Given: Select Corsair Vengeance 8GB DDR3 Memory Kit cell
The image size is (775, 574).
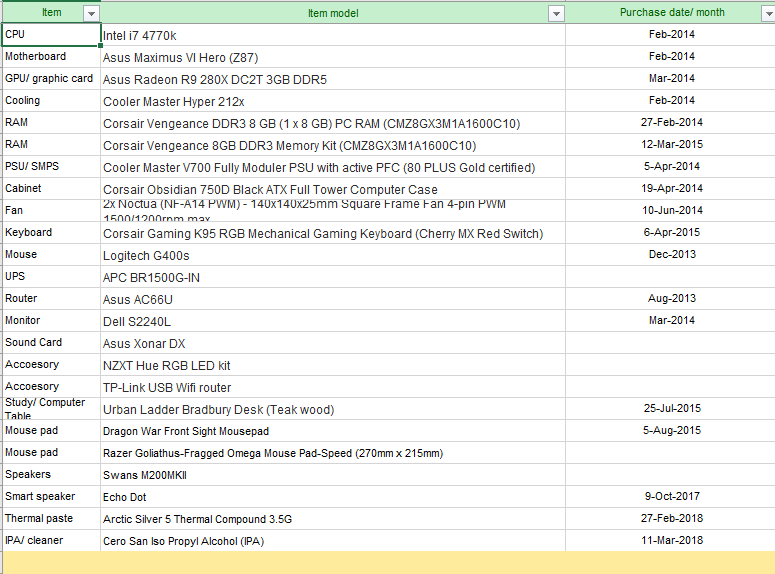Looking at the screenshot, I should pos(333,144).
